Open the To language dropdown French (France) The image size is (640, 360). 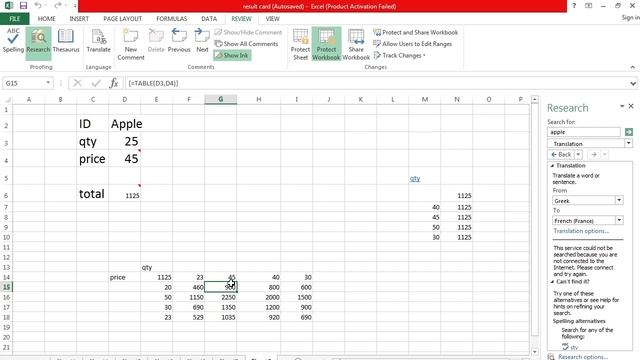619,220
